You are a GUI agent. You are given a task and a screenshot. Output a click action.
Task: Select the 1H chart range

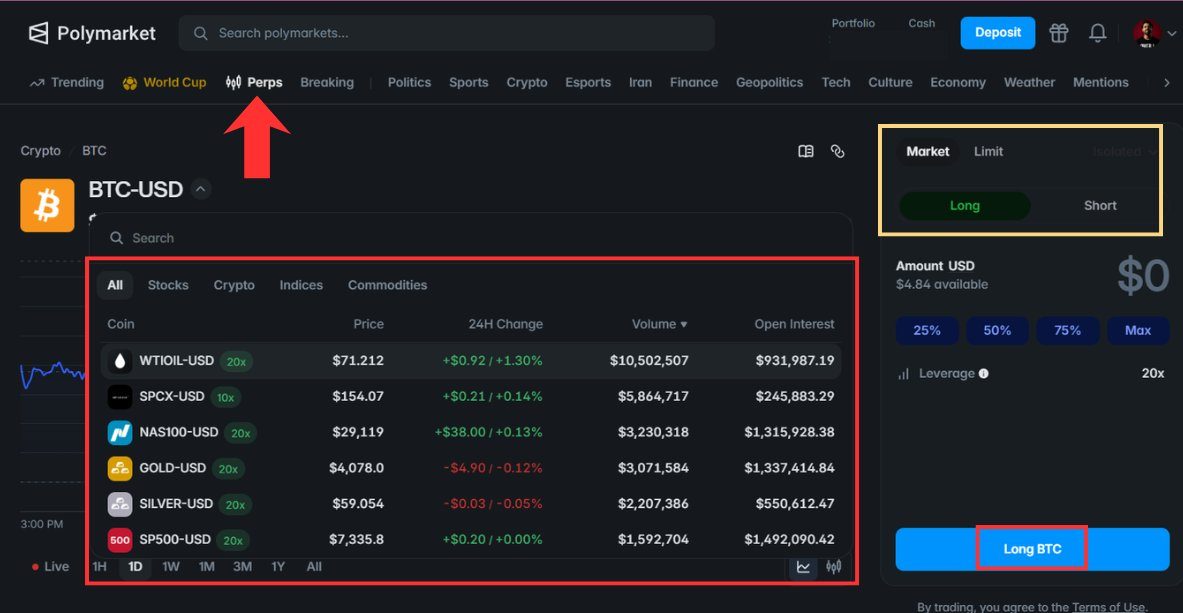point(100,567)
